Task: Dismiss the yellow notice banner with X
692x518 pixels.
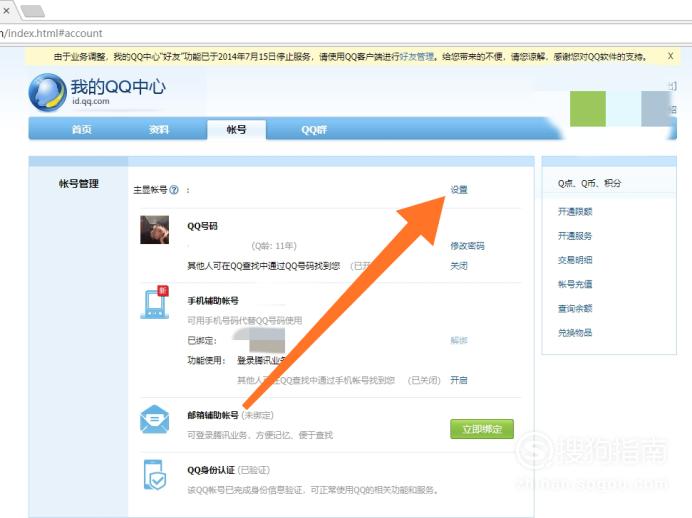Action: (670, 56)
